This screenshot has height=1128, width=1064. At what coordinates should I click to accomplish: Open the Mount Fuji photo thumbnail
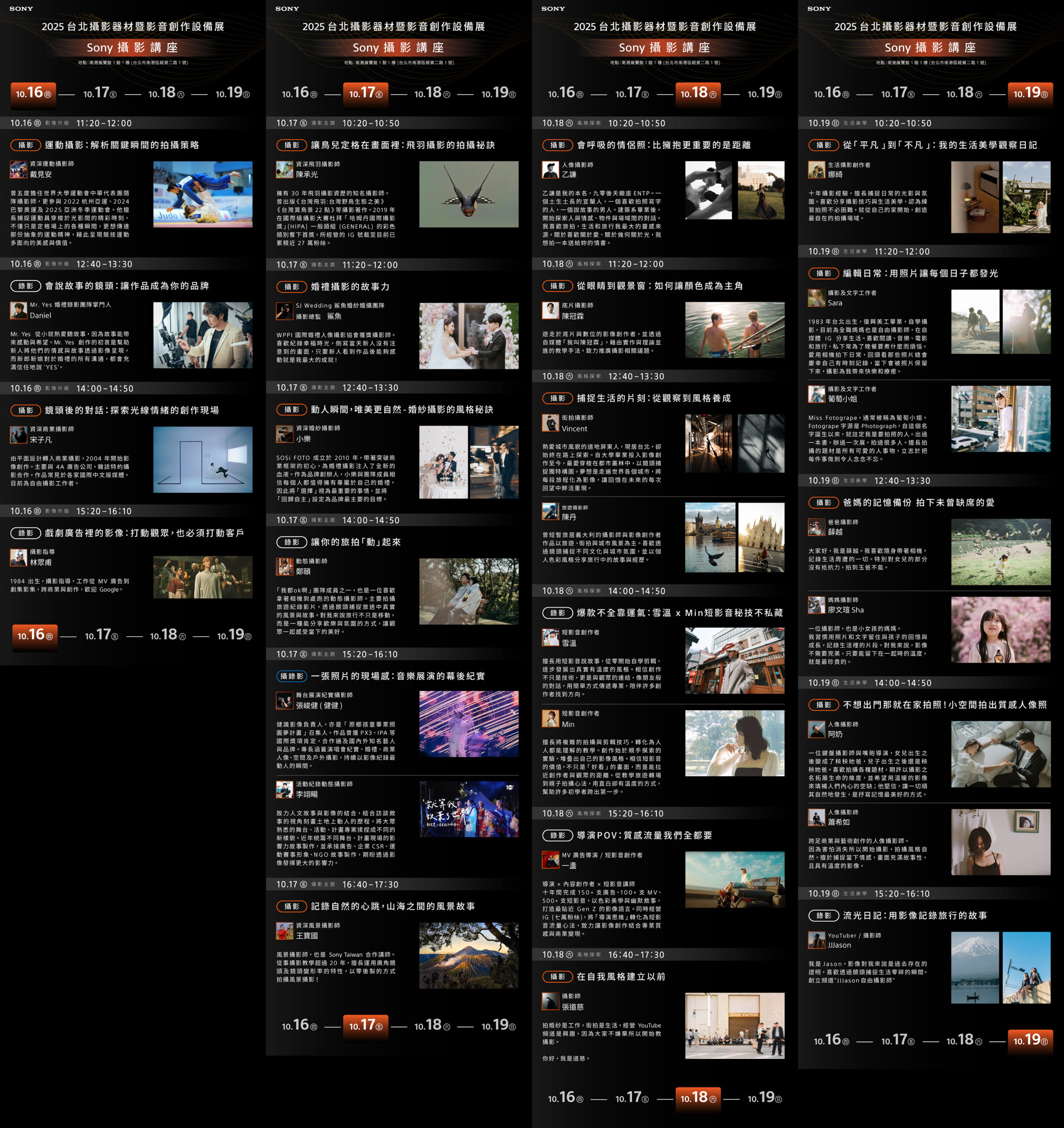975,968
